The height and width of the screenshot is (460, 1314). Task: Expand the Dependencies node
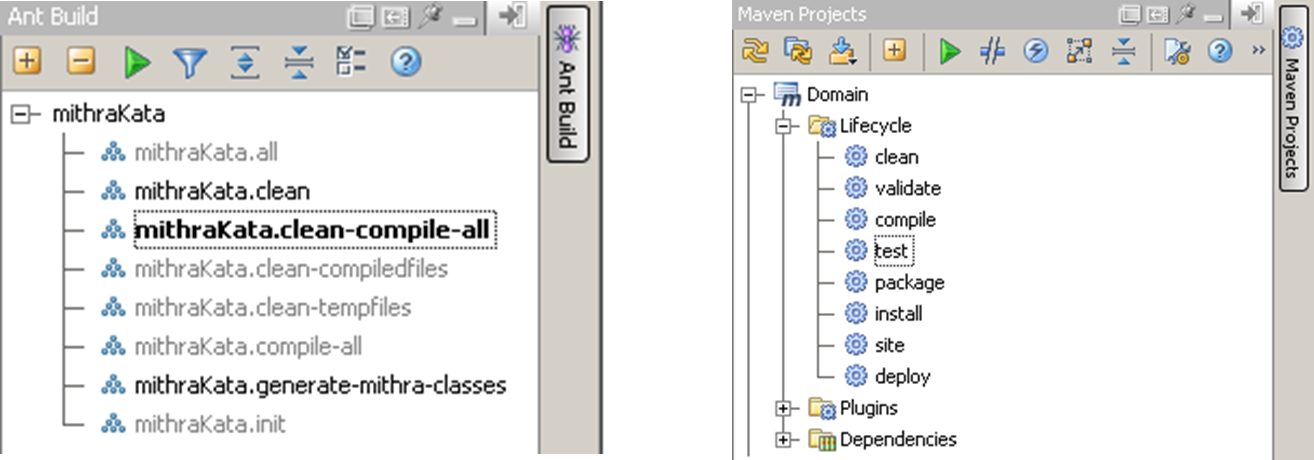coord(783,439)
